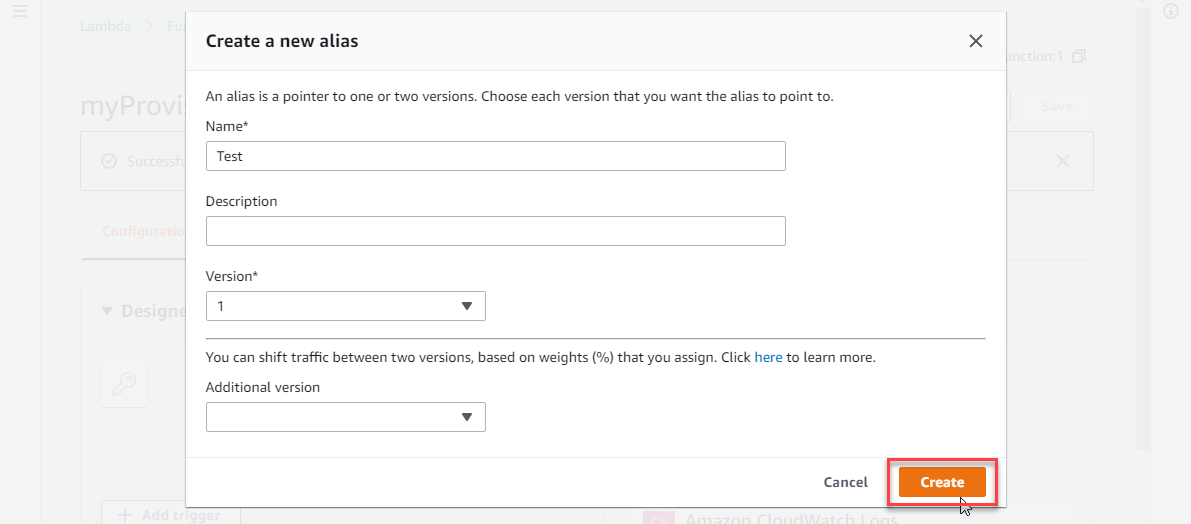
Task: Follow the 'here' learn more link
Action: 768,357
